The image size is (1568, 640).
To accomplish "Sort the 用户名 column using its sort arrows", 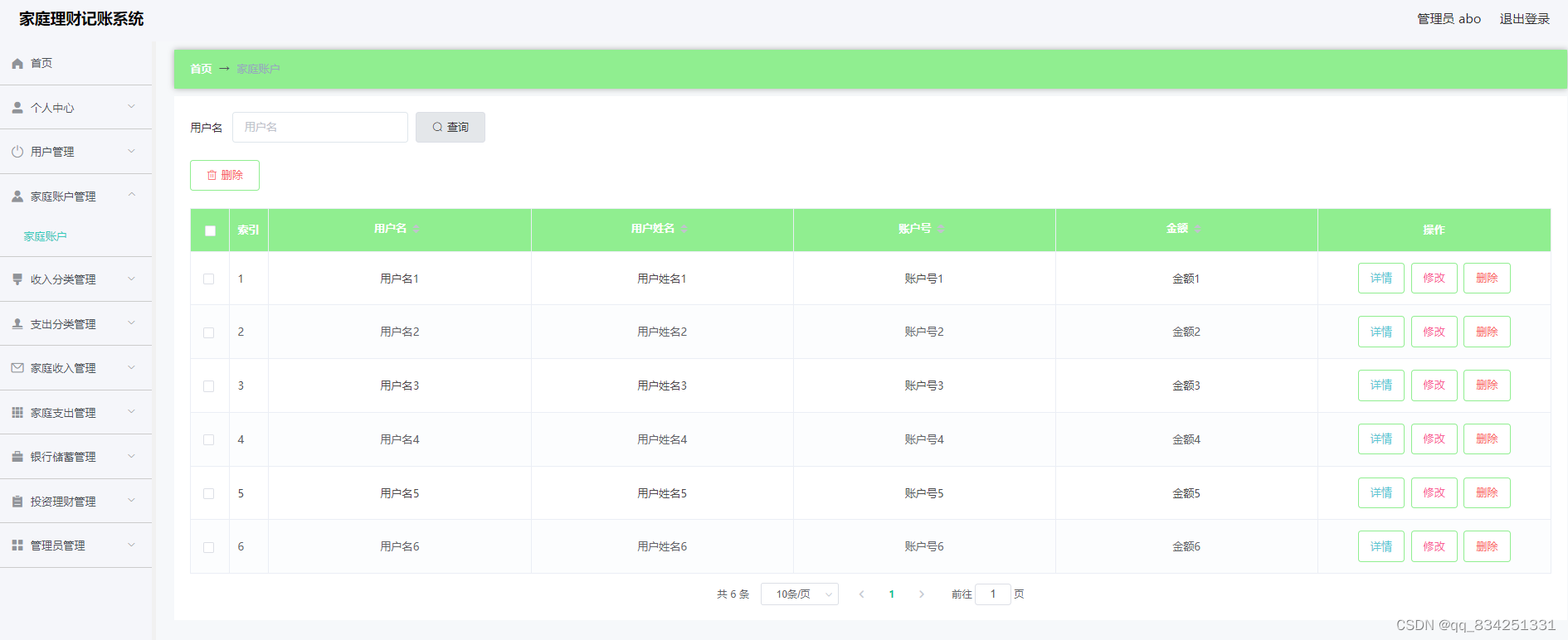I will (416, 229).
